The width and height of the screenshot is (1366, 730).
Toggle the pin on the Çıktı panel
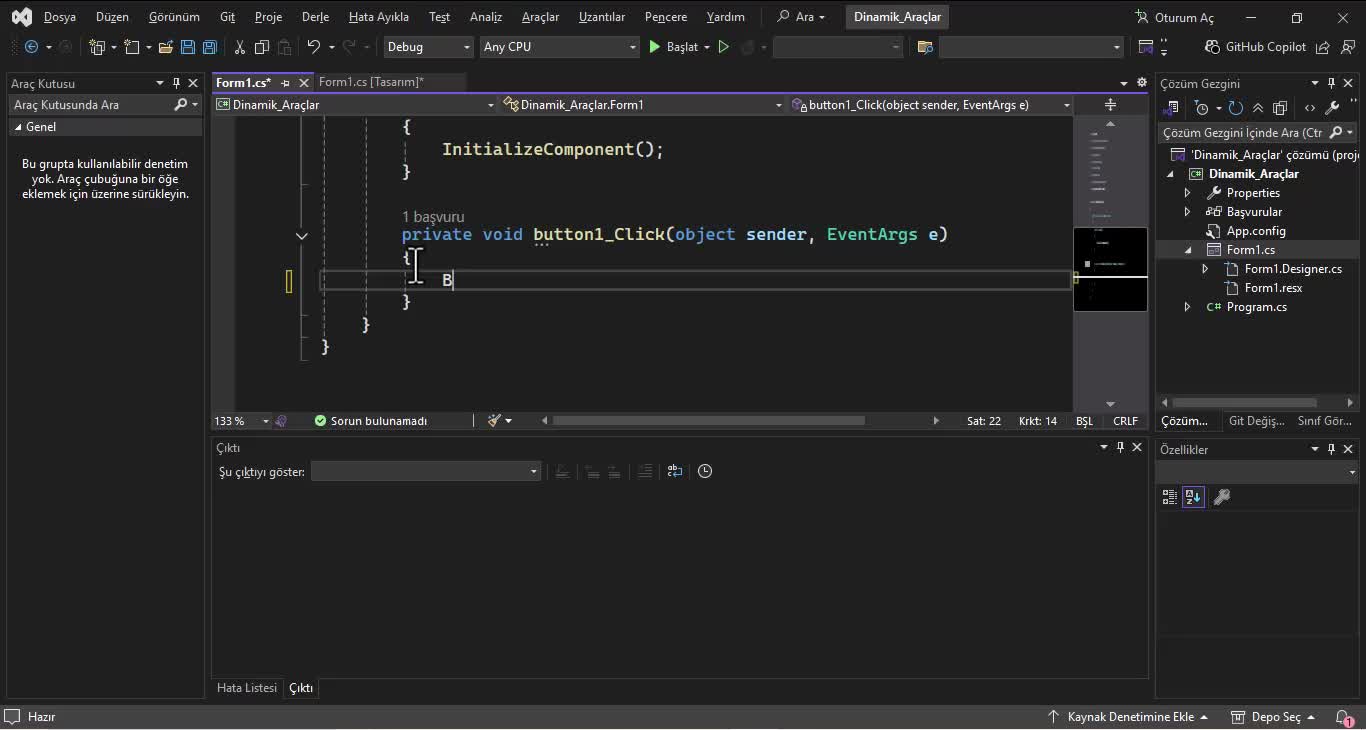pyautogui.click(x=1120, y=447)
